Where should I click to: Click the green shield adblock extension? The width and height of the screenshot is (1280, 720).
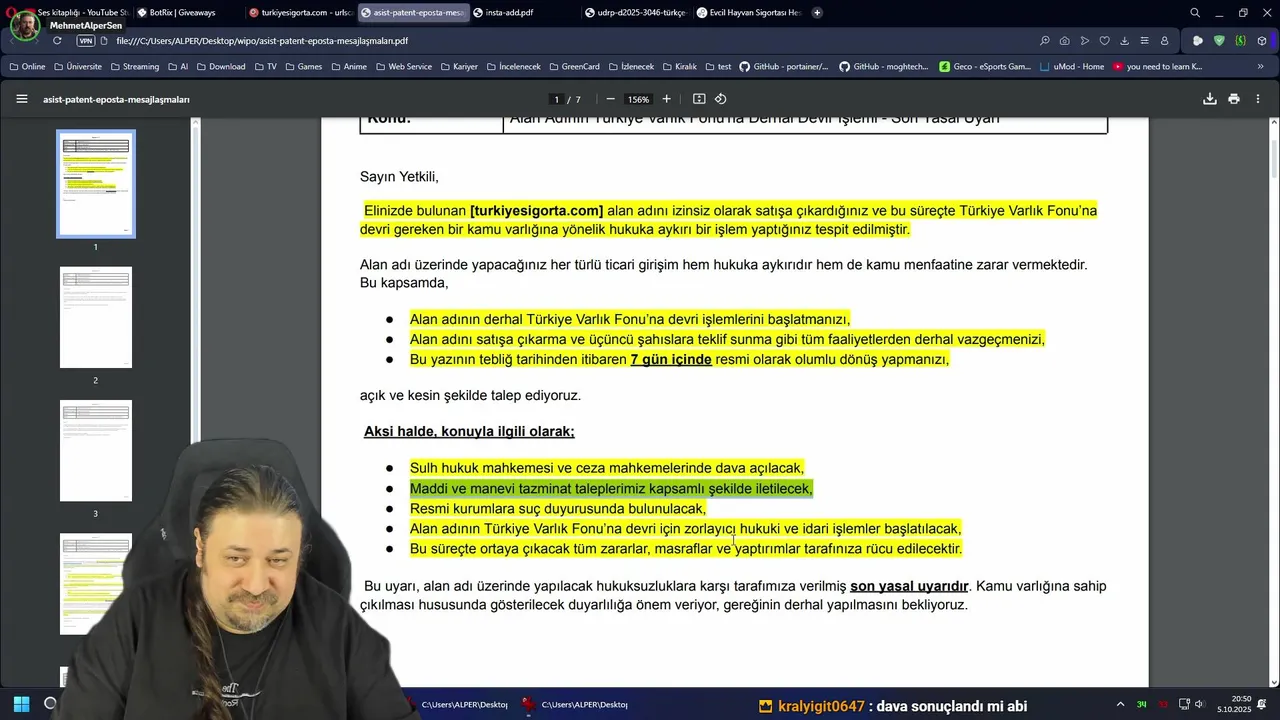1219,41
